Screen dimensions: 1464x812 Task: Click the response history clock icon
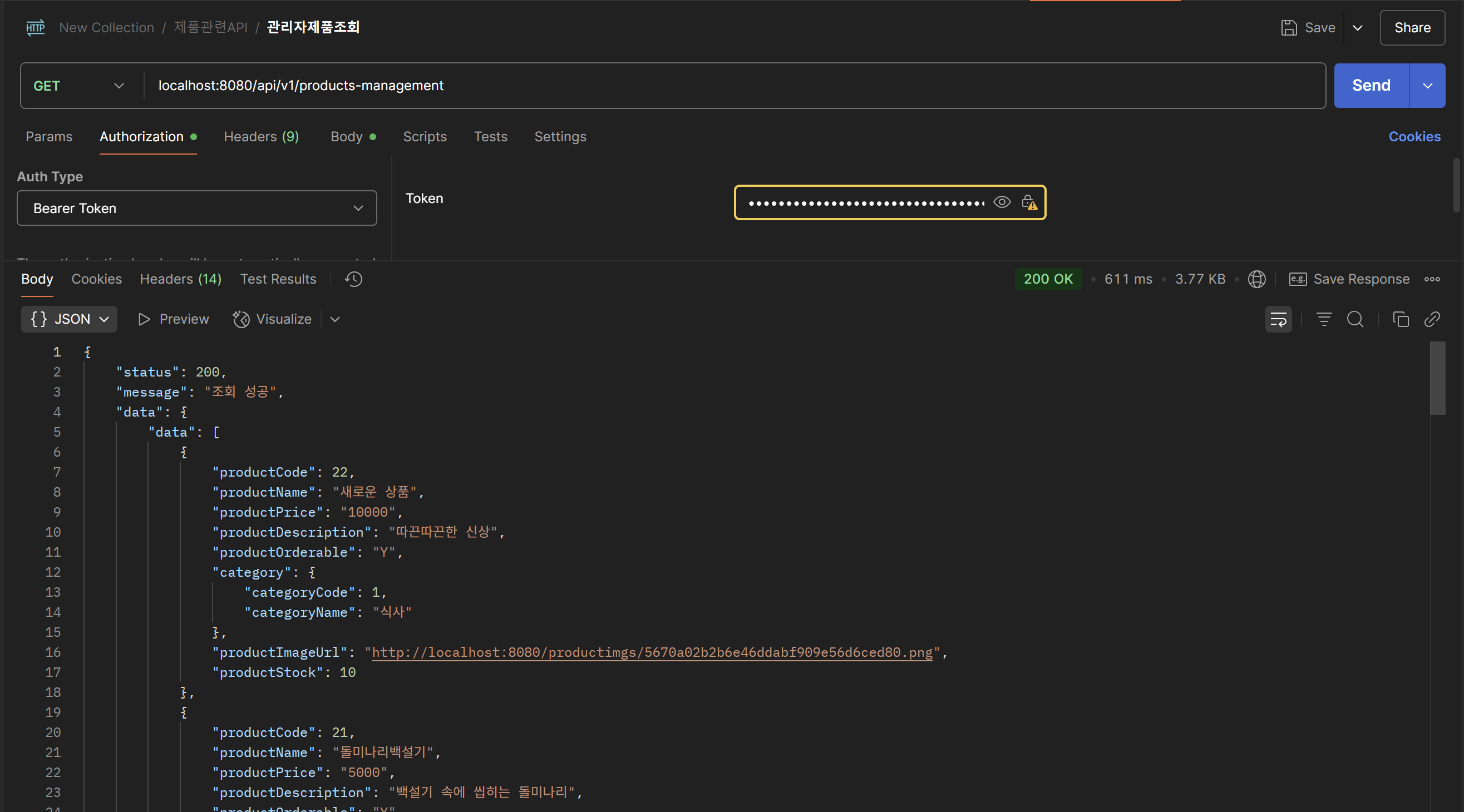coord(353,279)
